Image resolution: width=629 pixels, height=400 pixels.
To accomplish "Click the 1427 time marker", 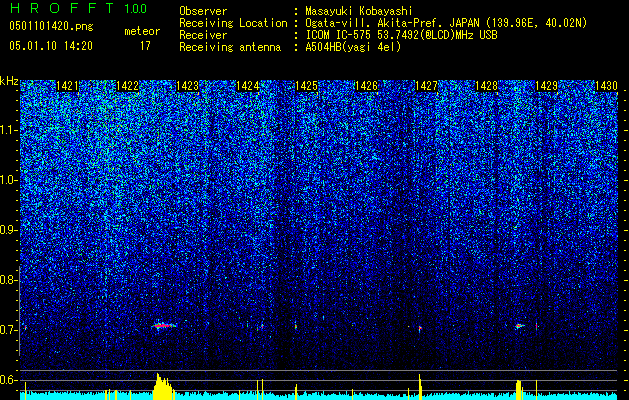I will coord(426,86).
